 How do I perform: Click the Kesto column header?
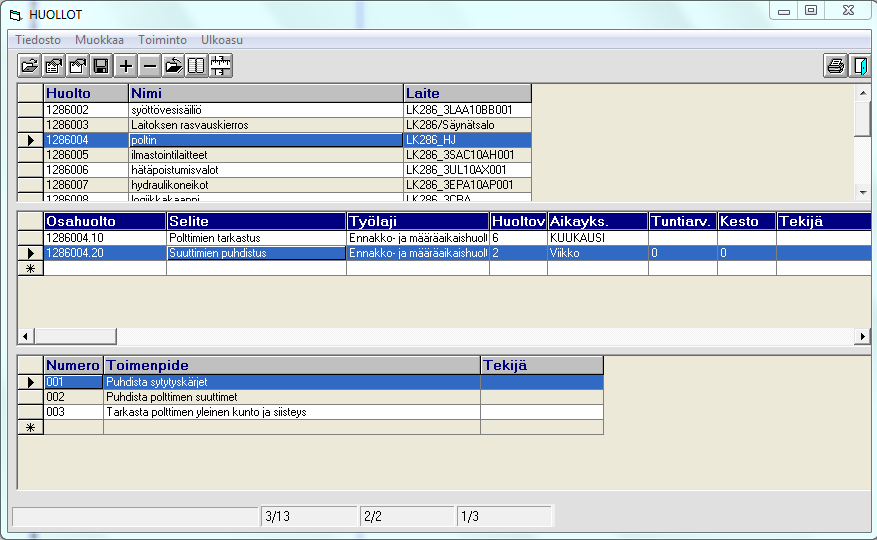(747, 221)
